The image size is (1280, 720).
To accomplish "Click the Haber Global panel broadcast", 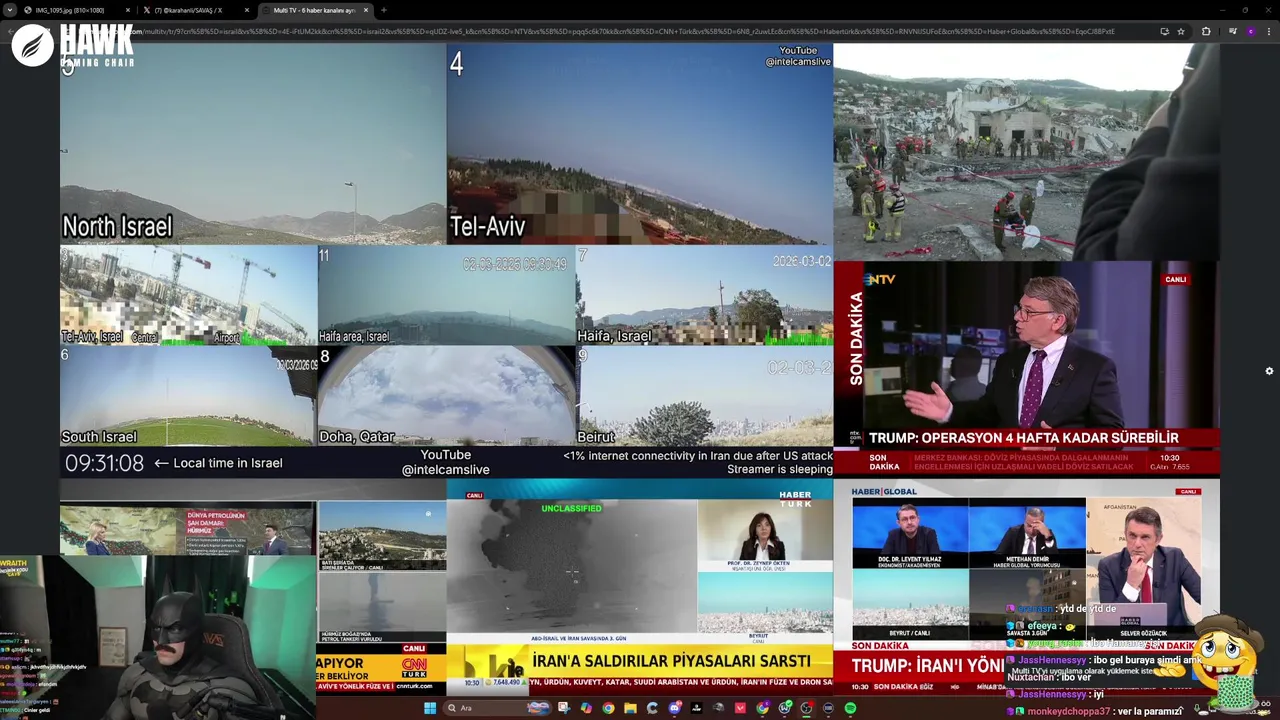I will point(1026,588).
